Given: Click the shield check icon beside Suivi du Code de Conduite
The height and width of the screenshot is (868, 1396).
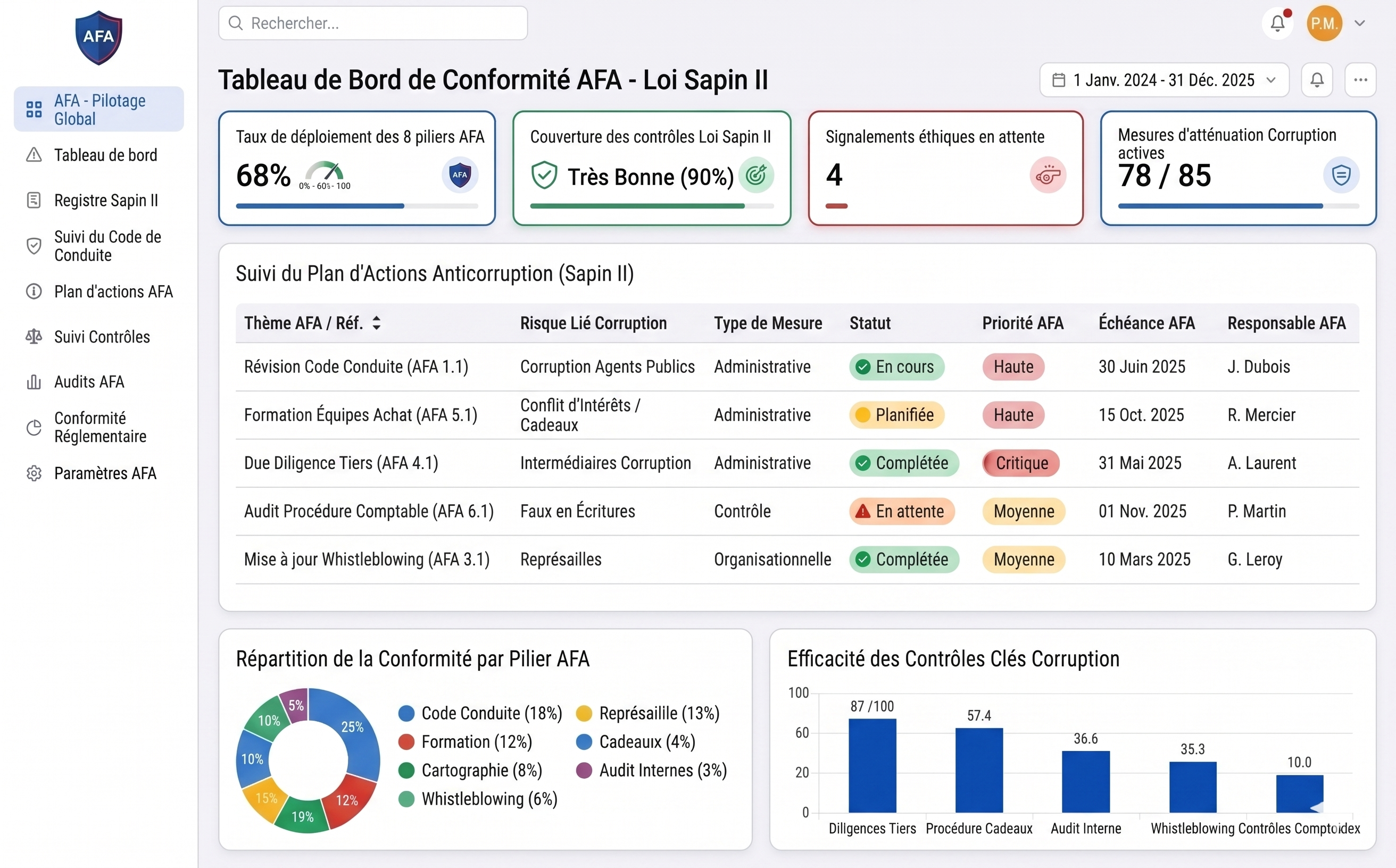Looking at the screenshot, I should [x=34, y=246].
